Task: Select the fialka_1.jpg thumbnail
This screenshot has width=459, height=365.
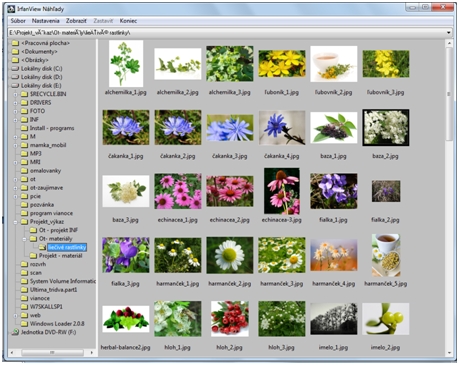Action: click(x=334, y=191)
